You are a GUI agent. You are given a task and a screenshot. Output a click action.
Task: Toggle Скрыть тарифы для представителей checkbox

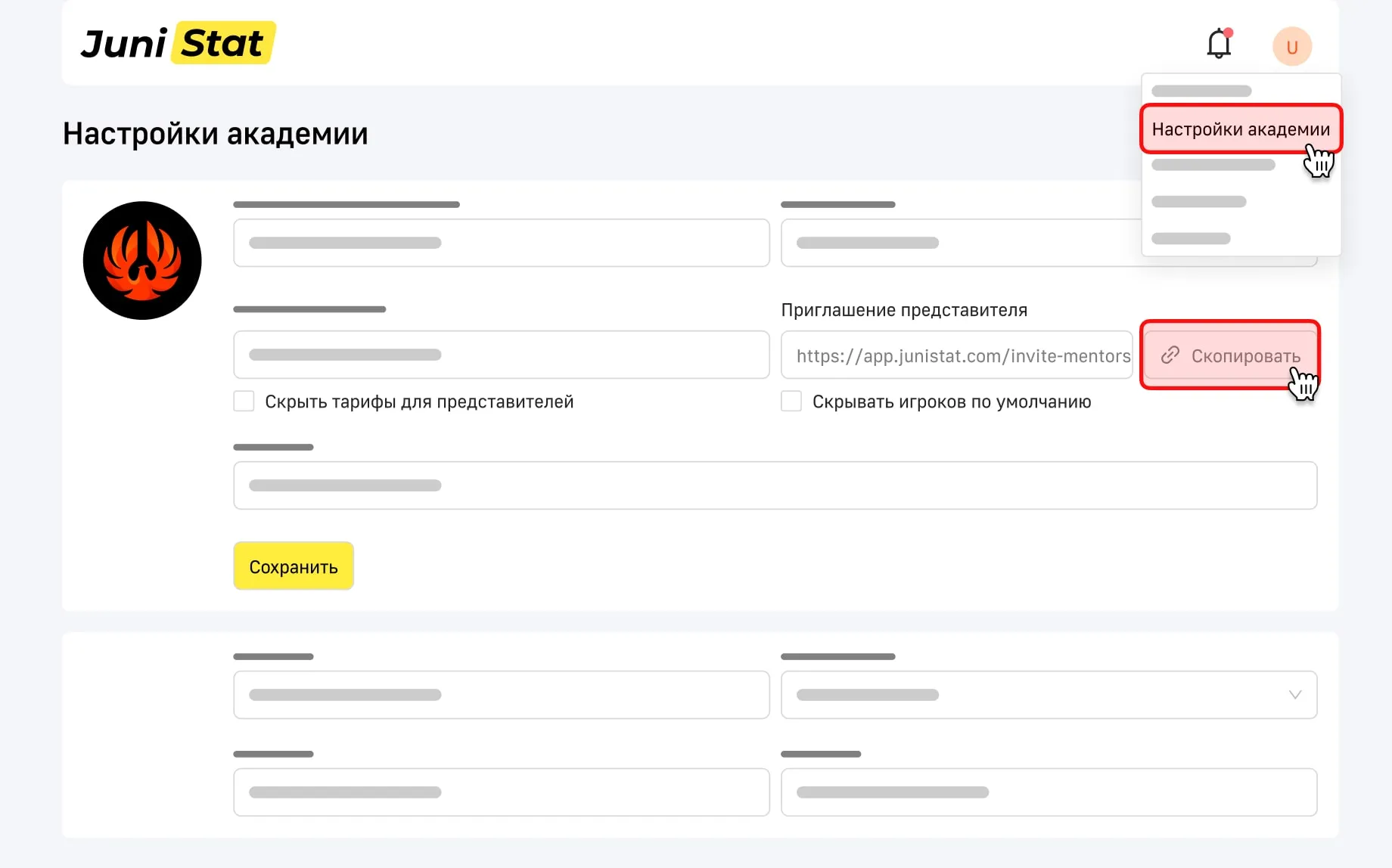(x=244, y=401)
